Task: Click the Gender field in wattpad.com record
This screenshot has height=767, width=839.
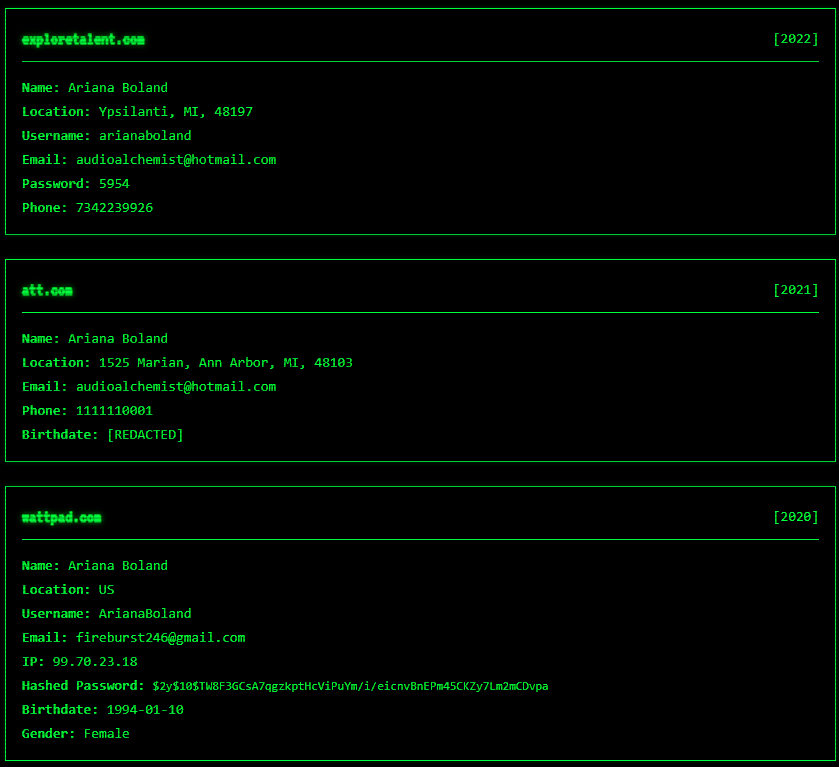Action: [76, 734]
